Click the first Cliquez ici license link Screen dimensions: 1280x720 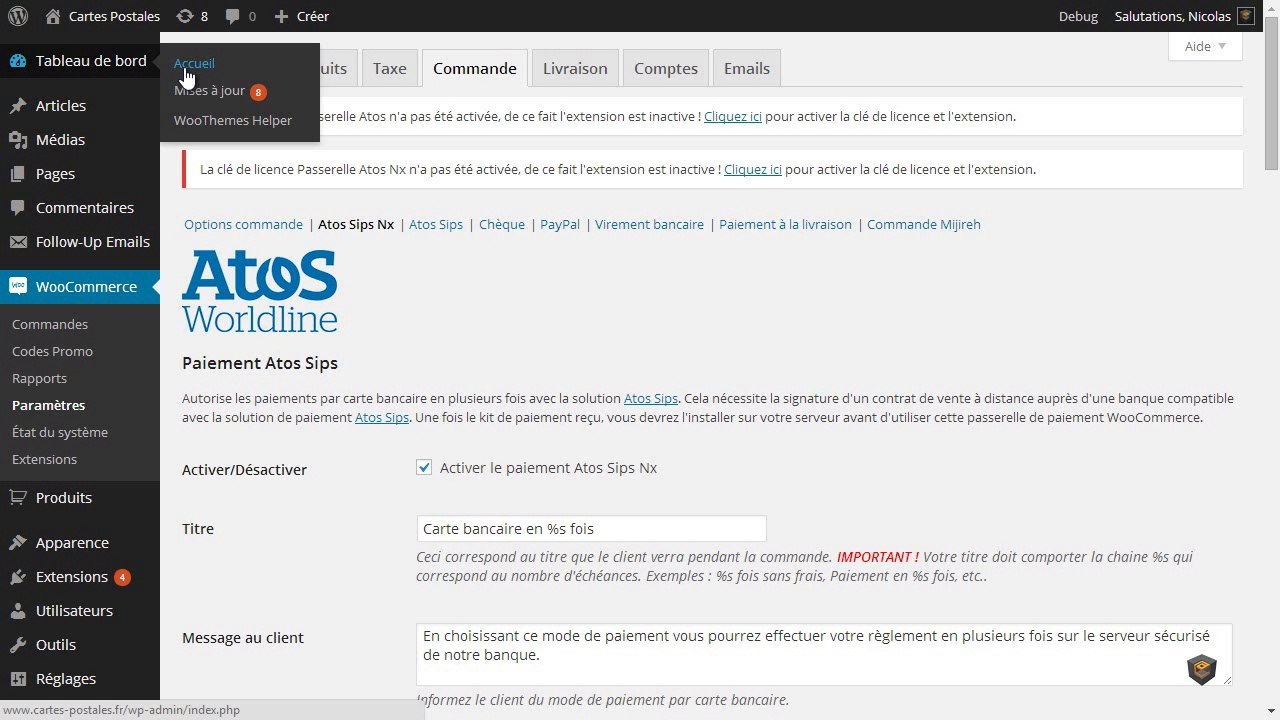733,116
